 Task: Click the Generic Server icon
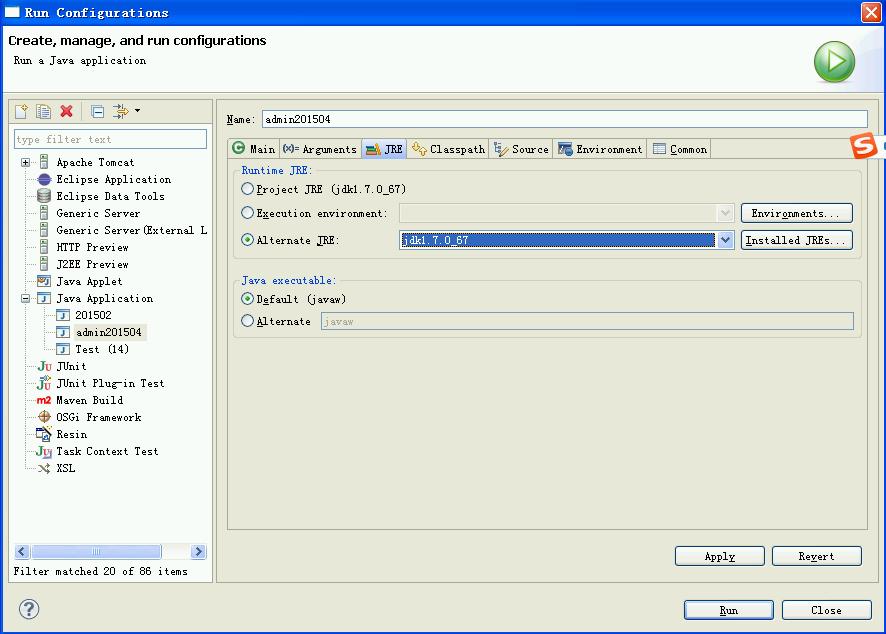tap(44, 213)
